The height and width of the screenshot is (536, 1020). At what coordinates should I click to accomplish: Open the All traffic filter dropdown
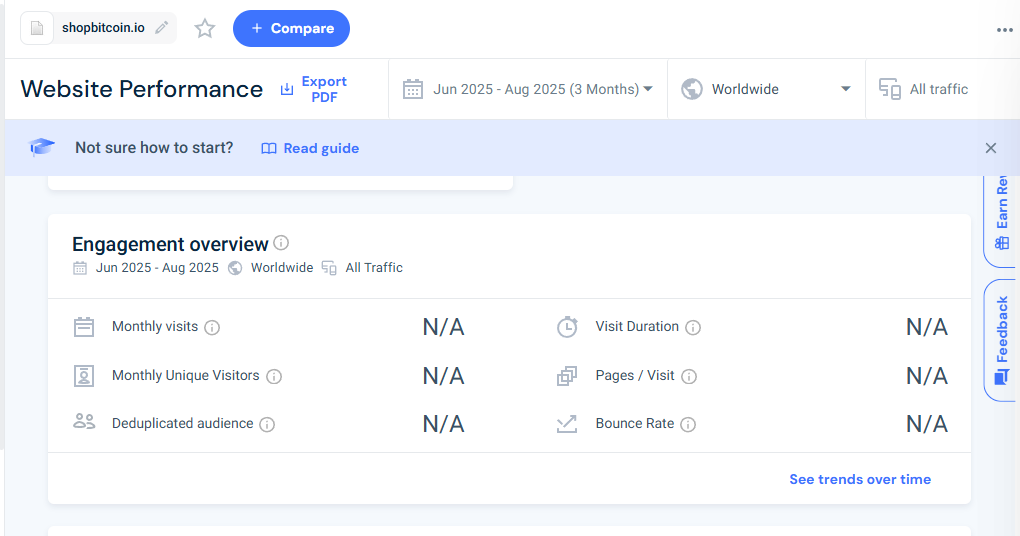click(925, 89)
